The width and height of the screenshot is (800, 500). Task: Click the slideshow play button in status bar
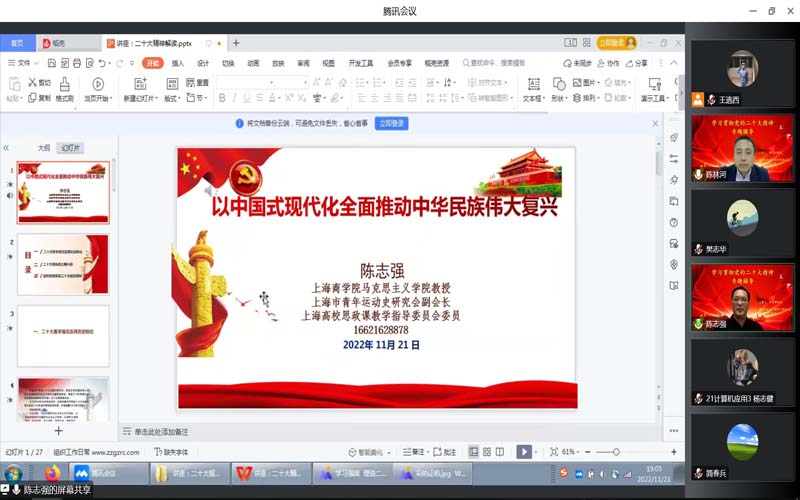pyautogui.click(x=524, y=452)
